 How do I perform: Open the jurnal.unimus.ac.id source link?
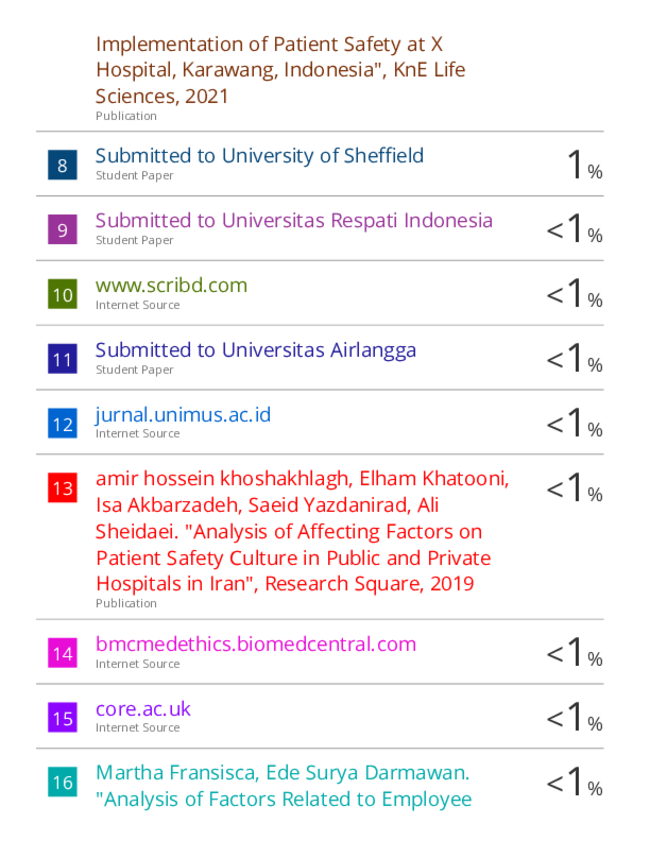(x=183, y=415)
